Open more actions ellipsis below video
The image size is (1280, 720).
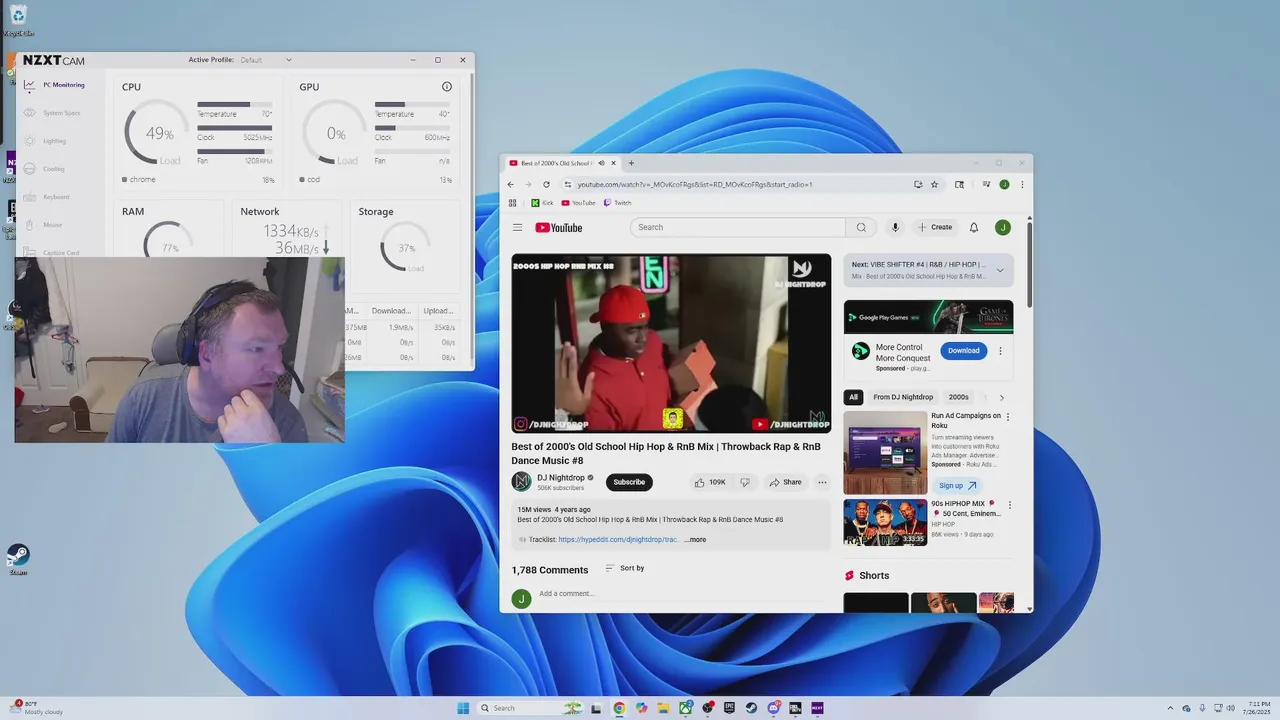click(822, 482)
